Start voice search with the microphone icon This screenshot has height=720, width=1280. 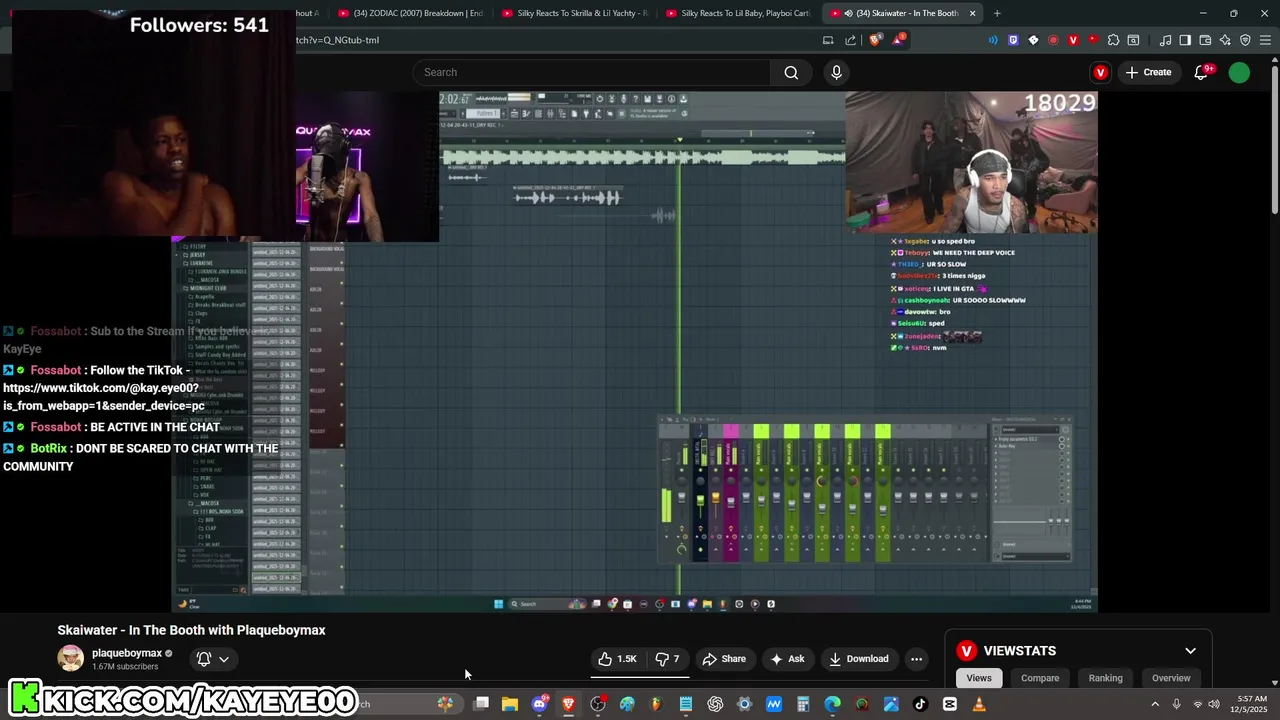837,72
